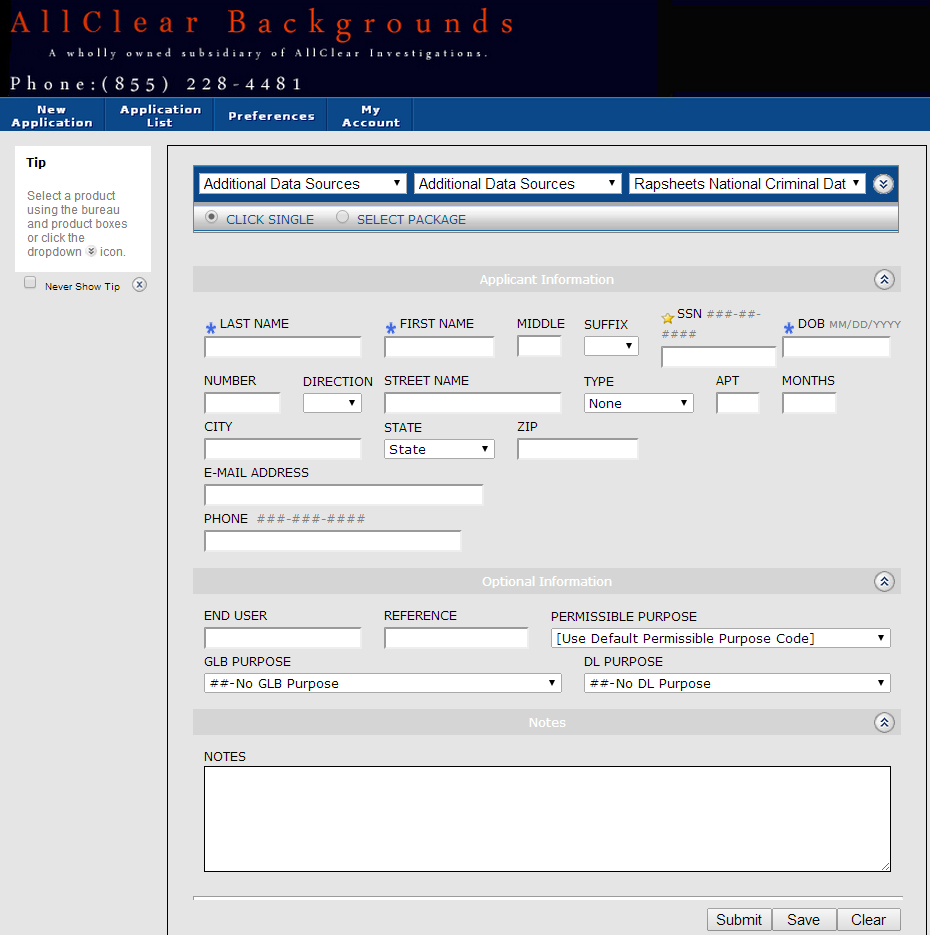This screenshot has height=935, width=930.
Task: Click the street NUMBER field
Action: pyautogui.click(x=242, y=403)
